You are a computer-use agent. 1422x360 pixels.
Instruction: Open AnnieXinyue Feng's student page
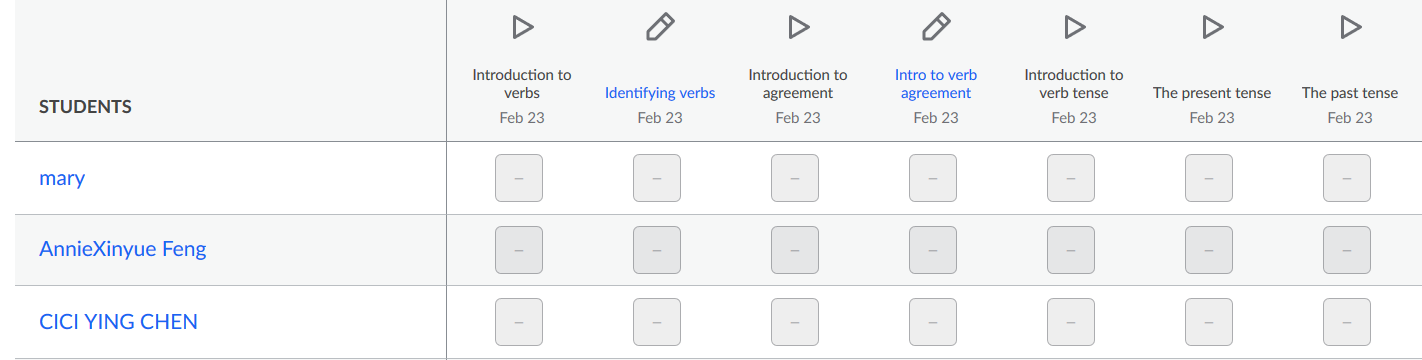click(123, 250)
